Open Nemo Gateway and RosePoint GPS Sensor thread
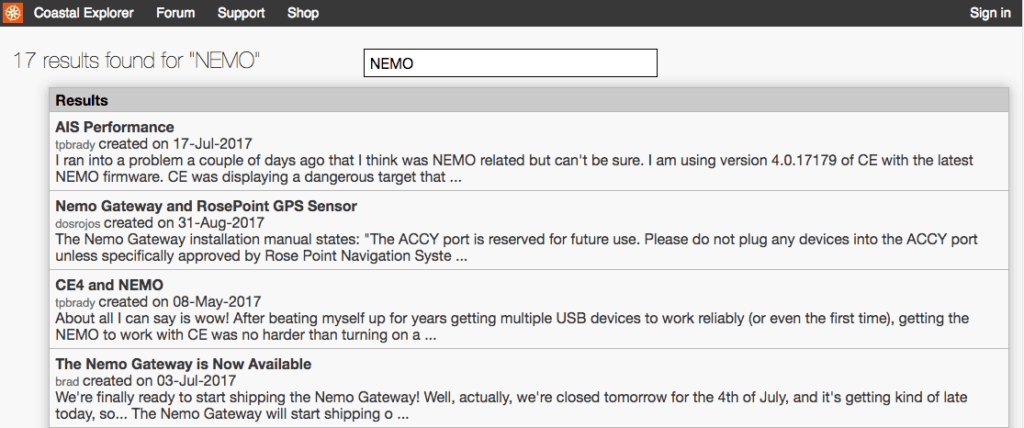The width and height of the screenshot is (1024, 428). tap(206, 206)
